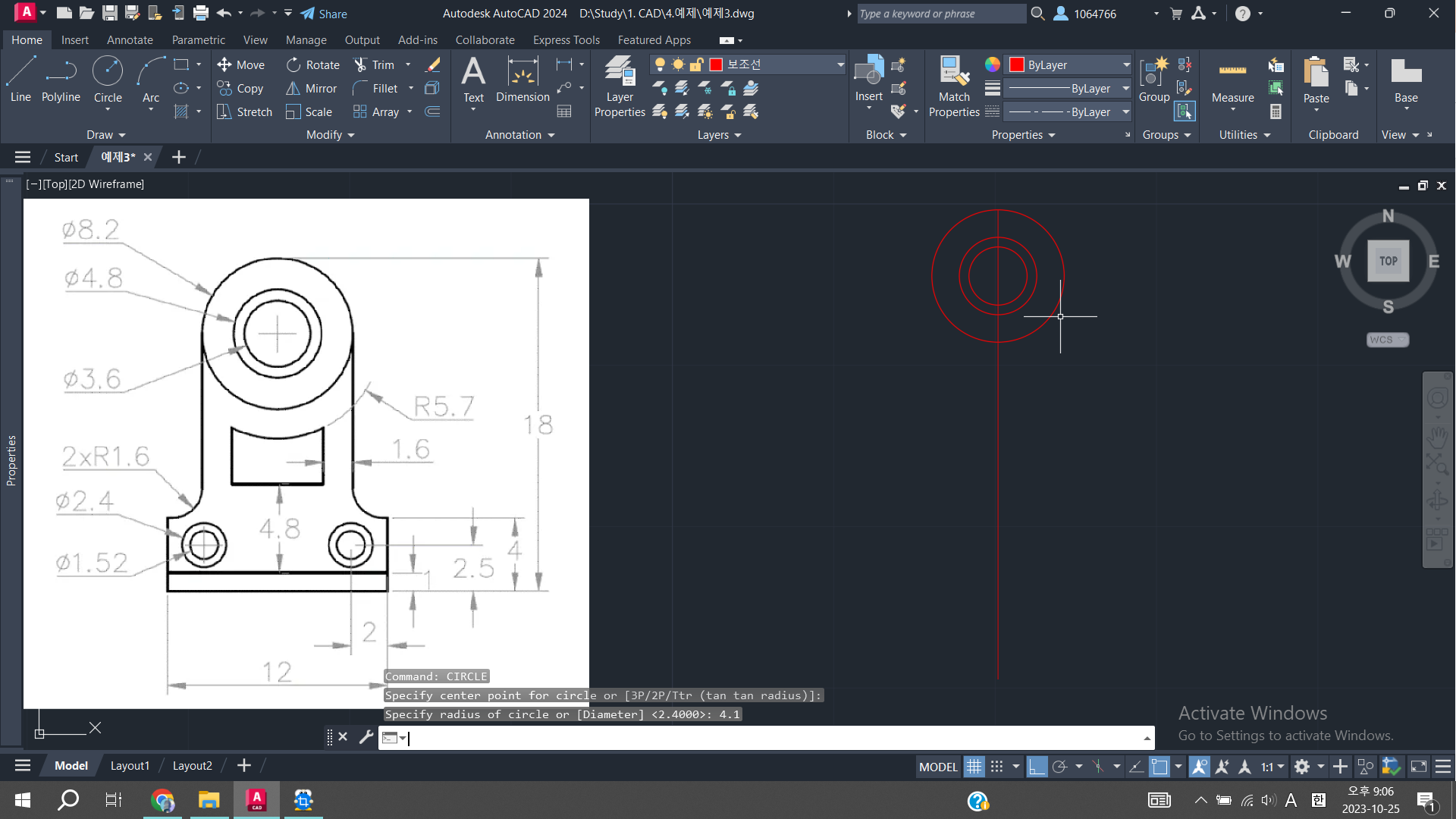Click the Mirror tool icon
Screen dimensions: 1456x819
point(293,89)
